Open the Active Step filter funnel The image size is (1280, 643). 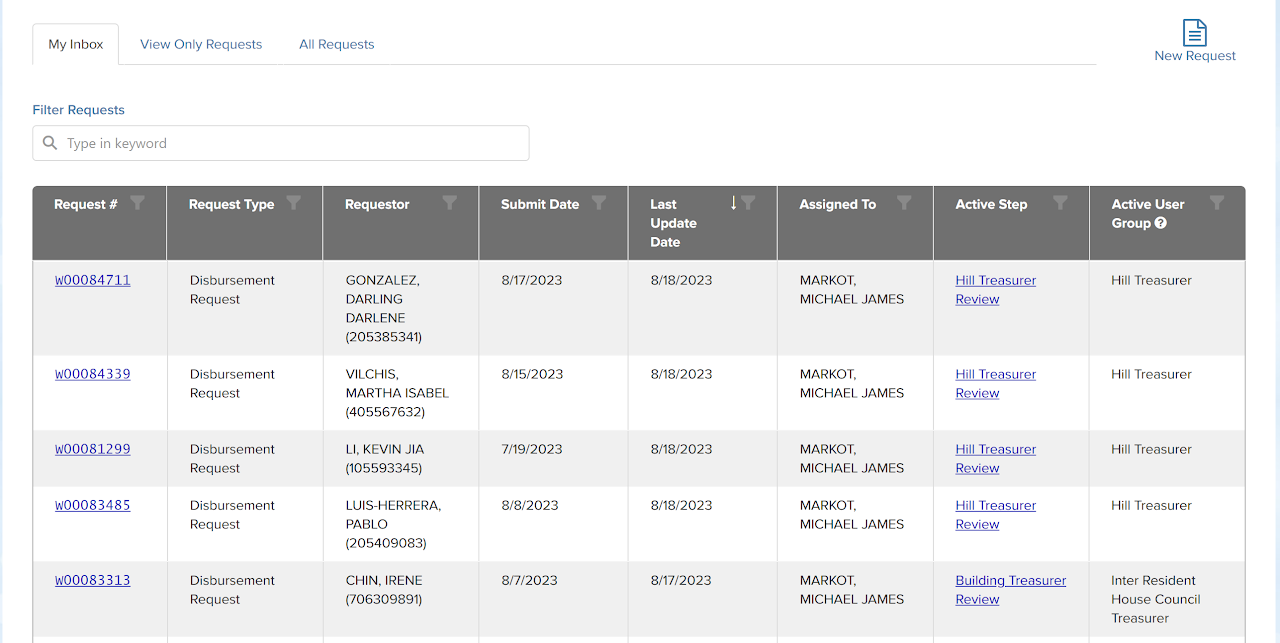(x=1060, y=201)
